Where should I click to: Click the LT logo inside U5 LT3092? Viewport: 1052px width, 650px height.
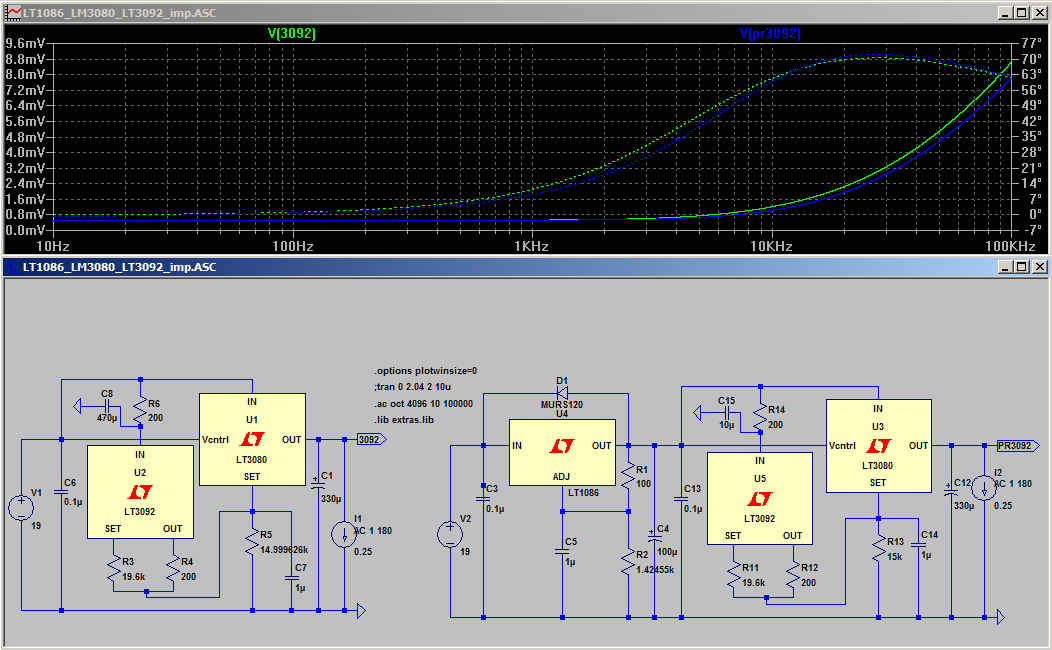coord(759,498)
